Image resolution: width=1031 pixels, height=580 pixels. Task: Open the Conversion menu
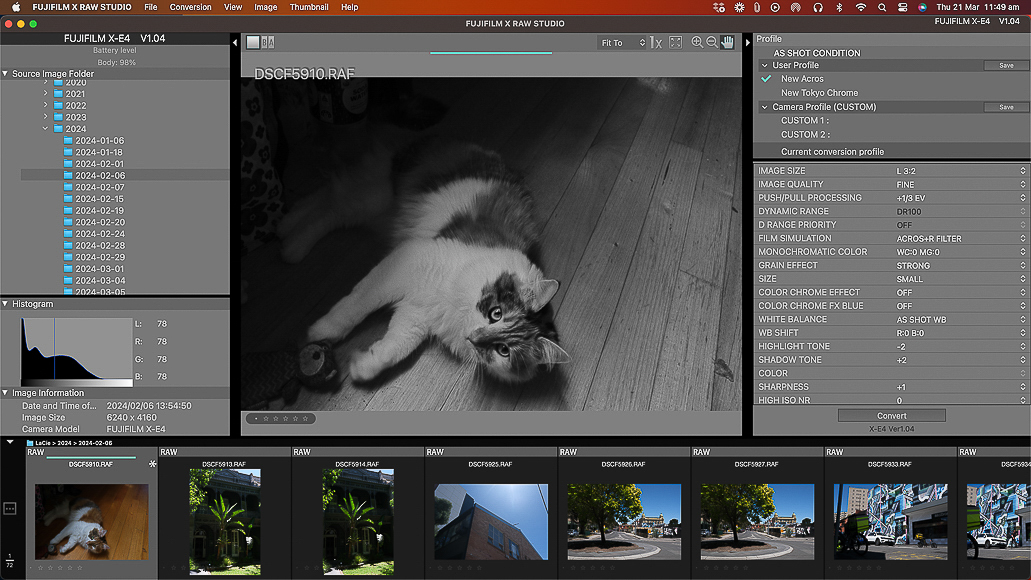pos(191,7)
